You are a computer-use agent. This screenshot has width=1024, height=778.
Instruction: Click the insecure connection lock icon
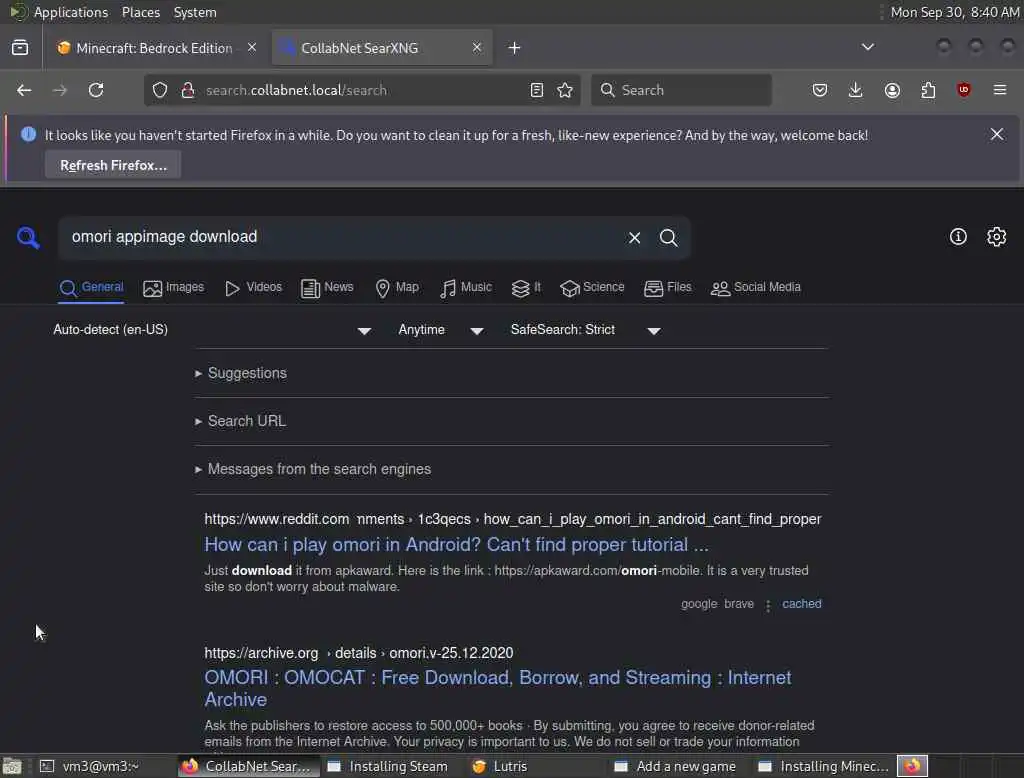188,90
